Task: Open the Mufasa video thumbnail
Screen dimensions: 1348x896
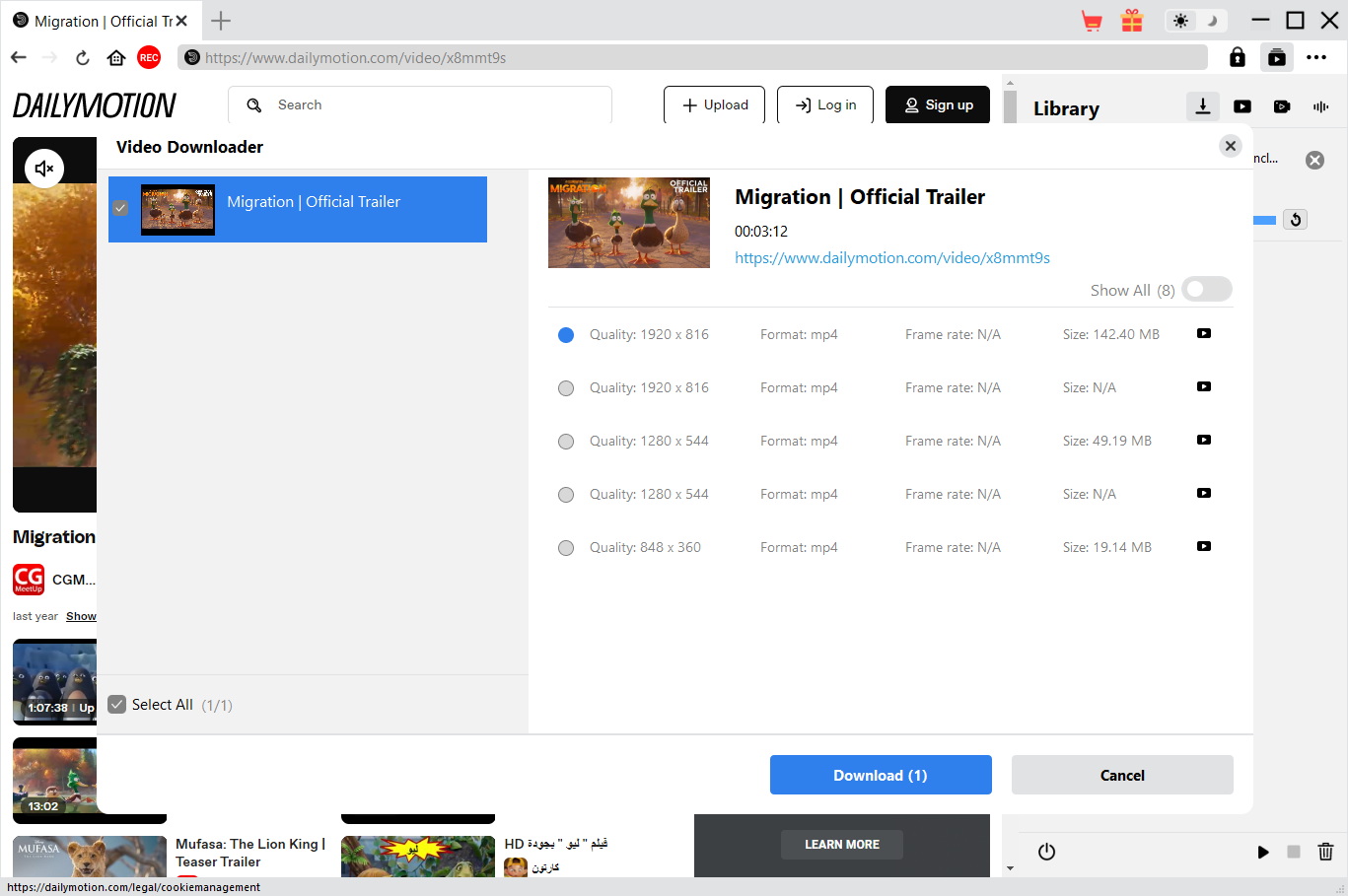Action: click(x=90, y=857)
